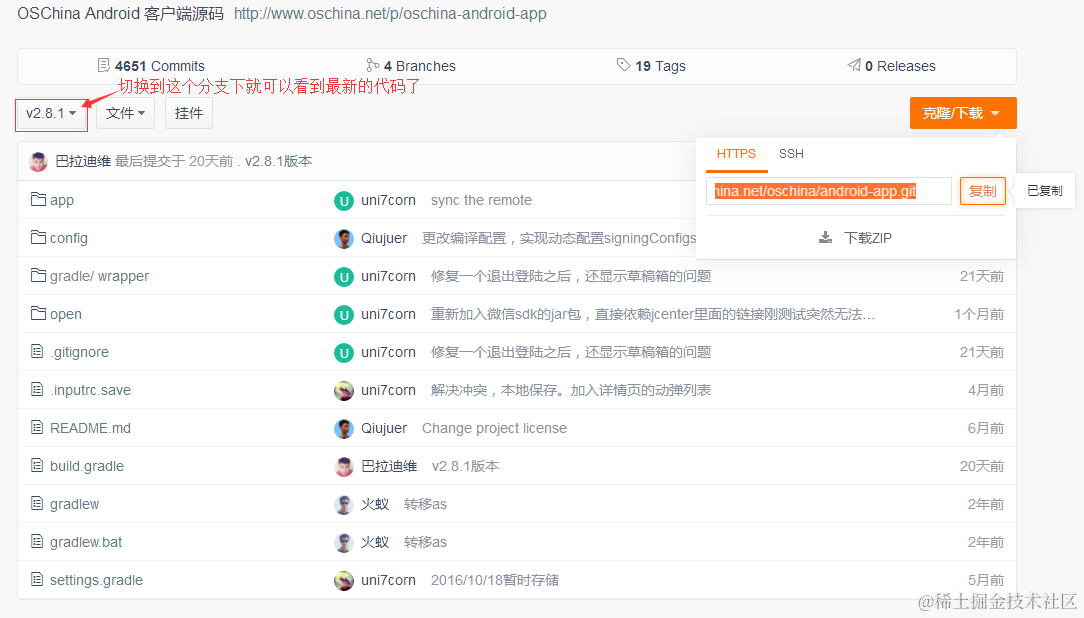The width and height of the screenshot is (1084, 618).
Task: Click the gradlew file icon
Action: pos(37,504)
